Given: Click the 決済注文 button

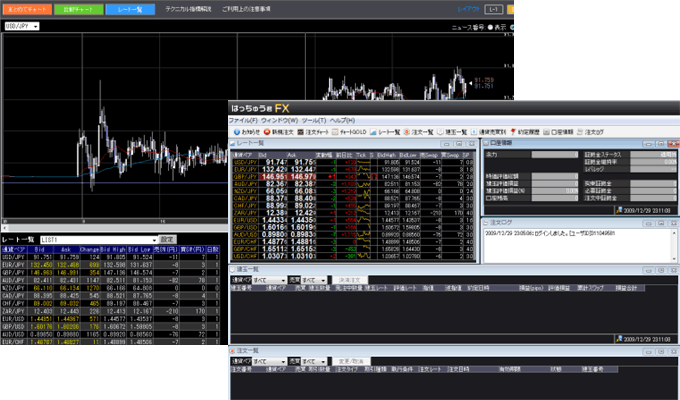Looking at the screenshot, I should coord(350,280).
